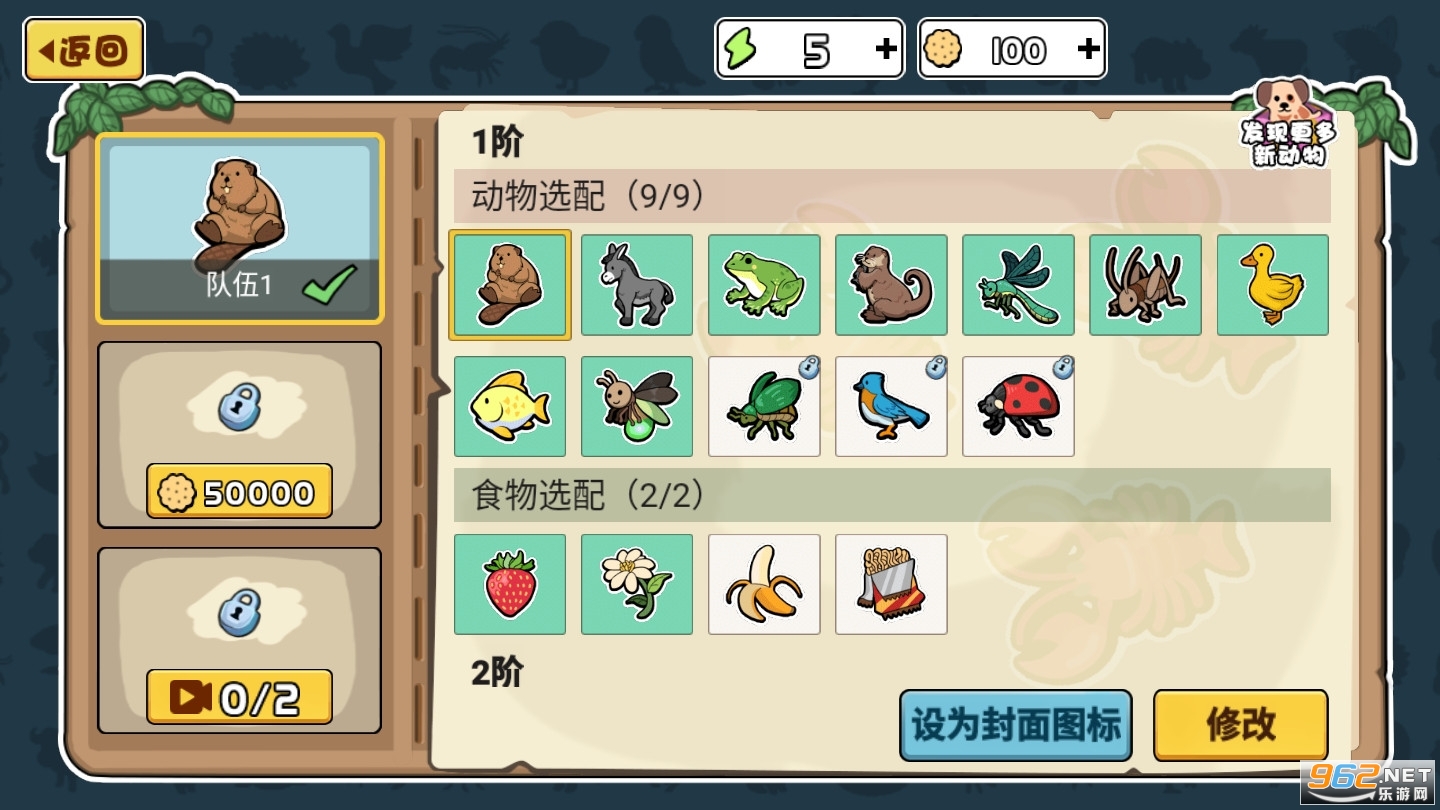
Task: Add more cookies with plus button
Action: (1089, 49)
